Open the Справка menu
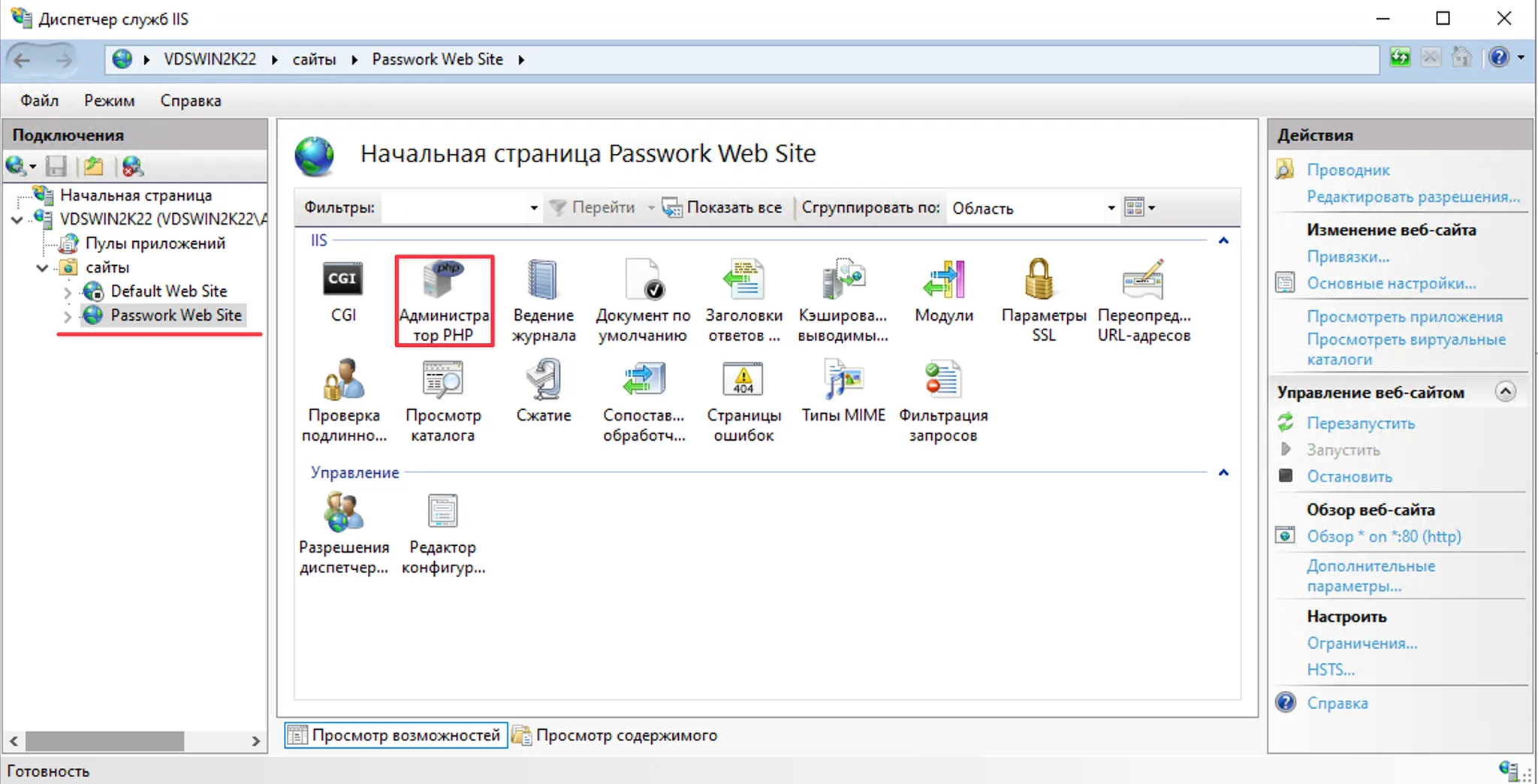The width and height of the screenshot is (1538, 784). (191, 101)
